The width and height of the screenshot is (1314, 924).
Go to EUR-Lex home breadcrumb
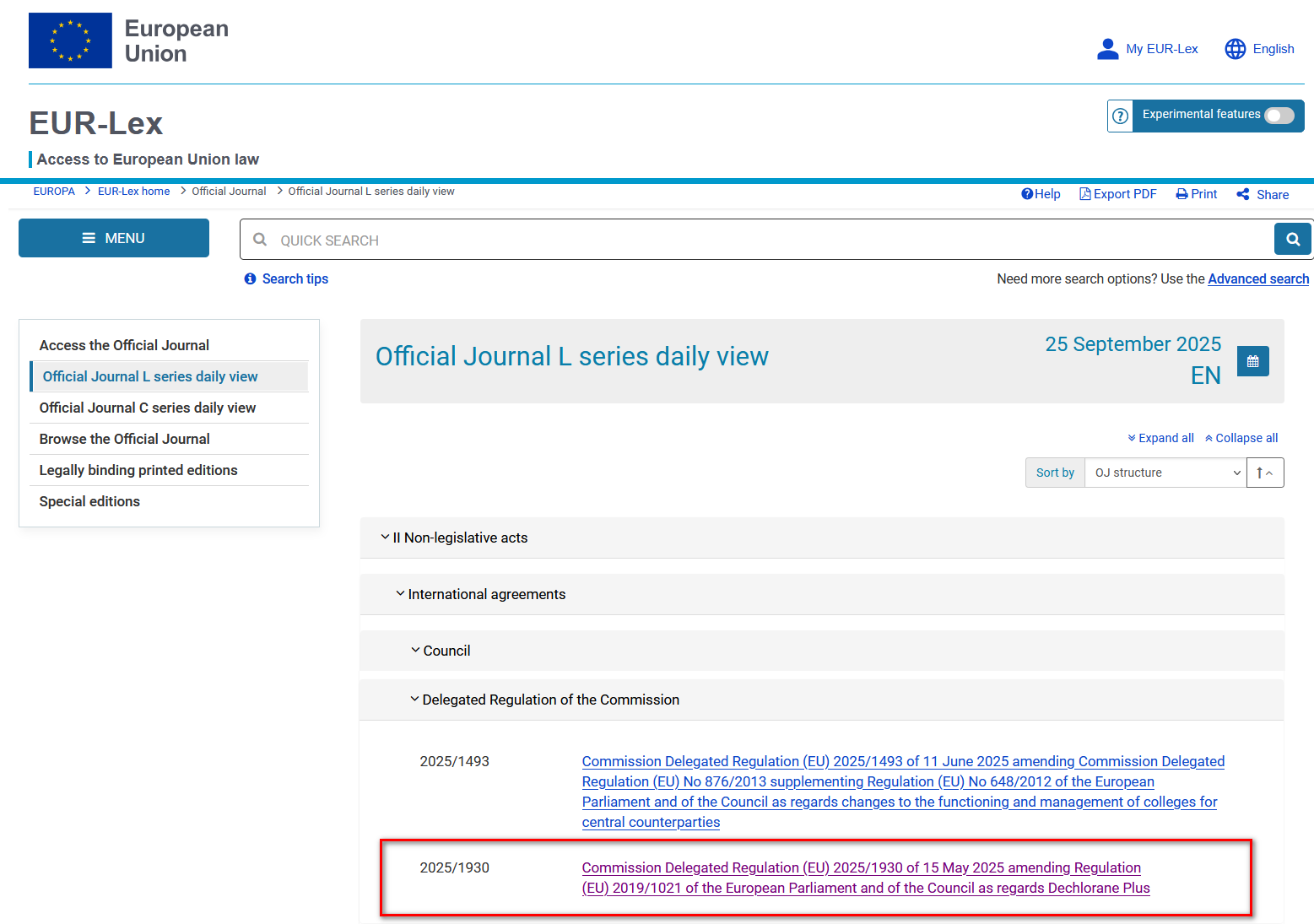(133, 192)
